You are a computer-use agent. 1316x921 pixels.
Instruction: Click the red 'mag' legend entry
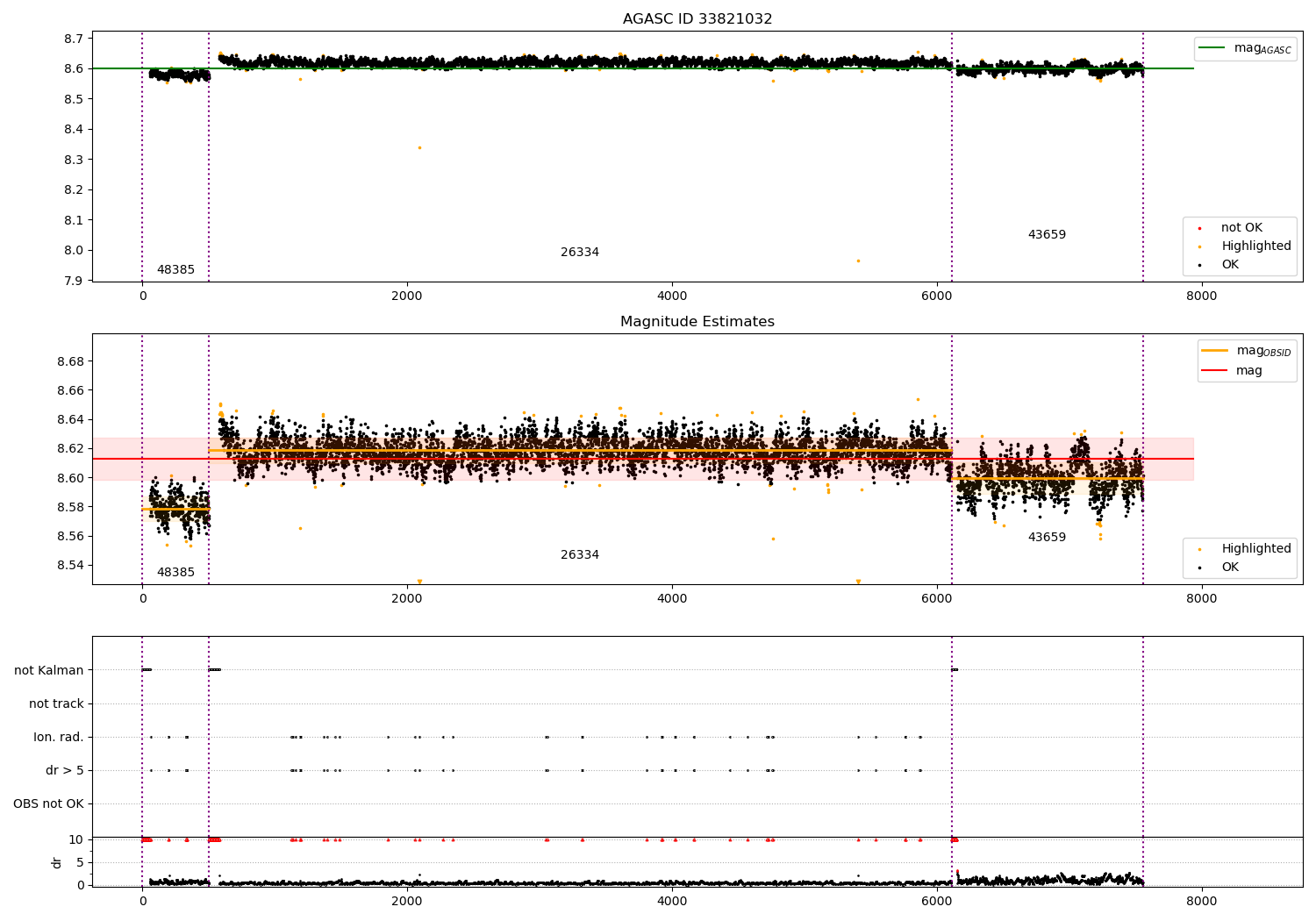(x=1233, y=371)
